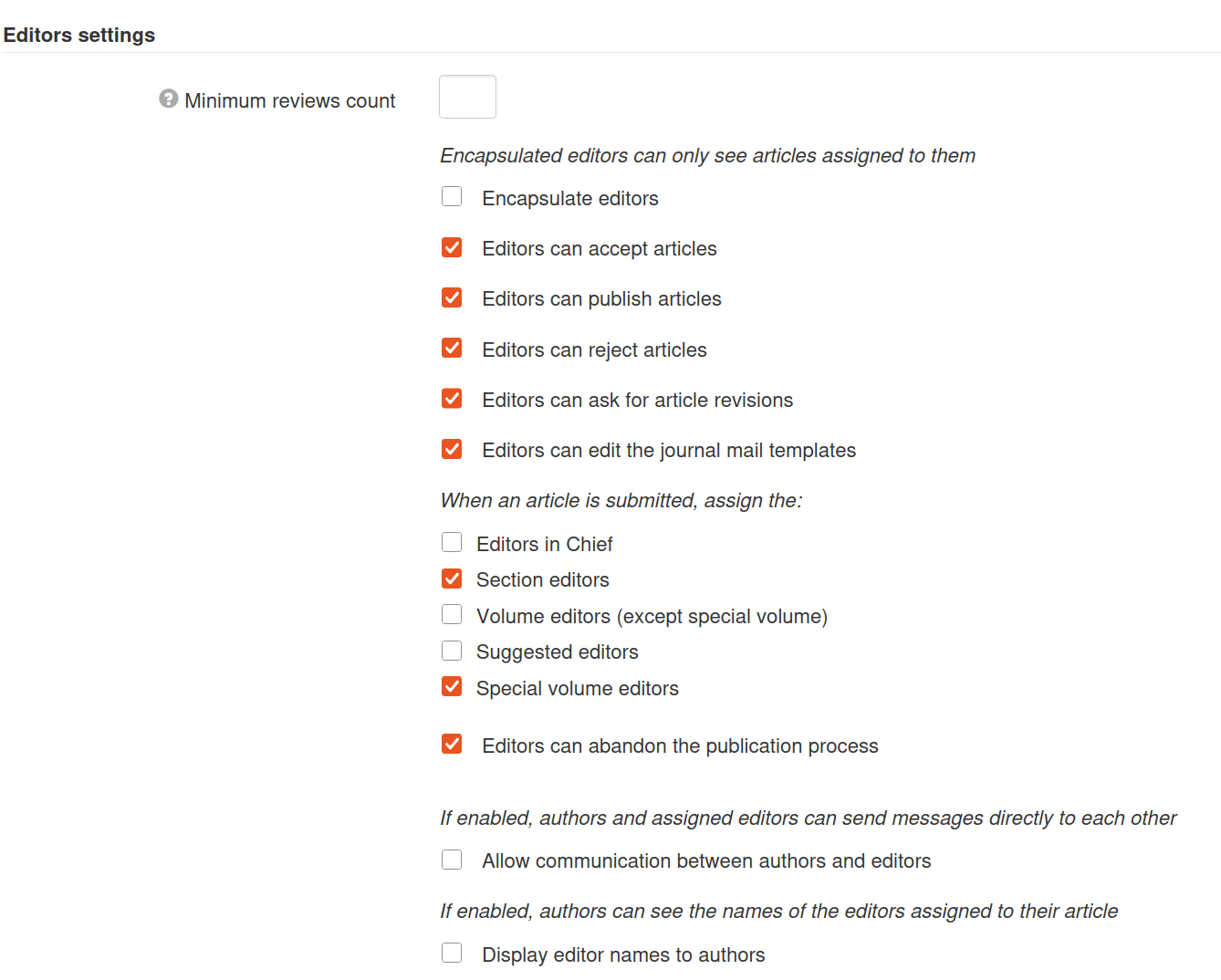Enable the Encapsulate editors checkbox
Viewport: 1221px width, 980px height.
[x=452, y=197]
